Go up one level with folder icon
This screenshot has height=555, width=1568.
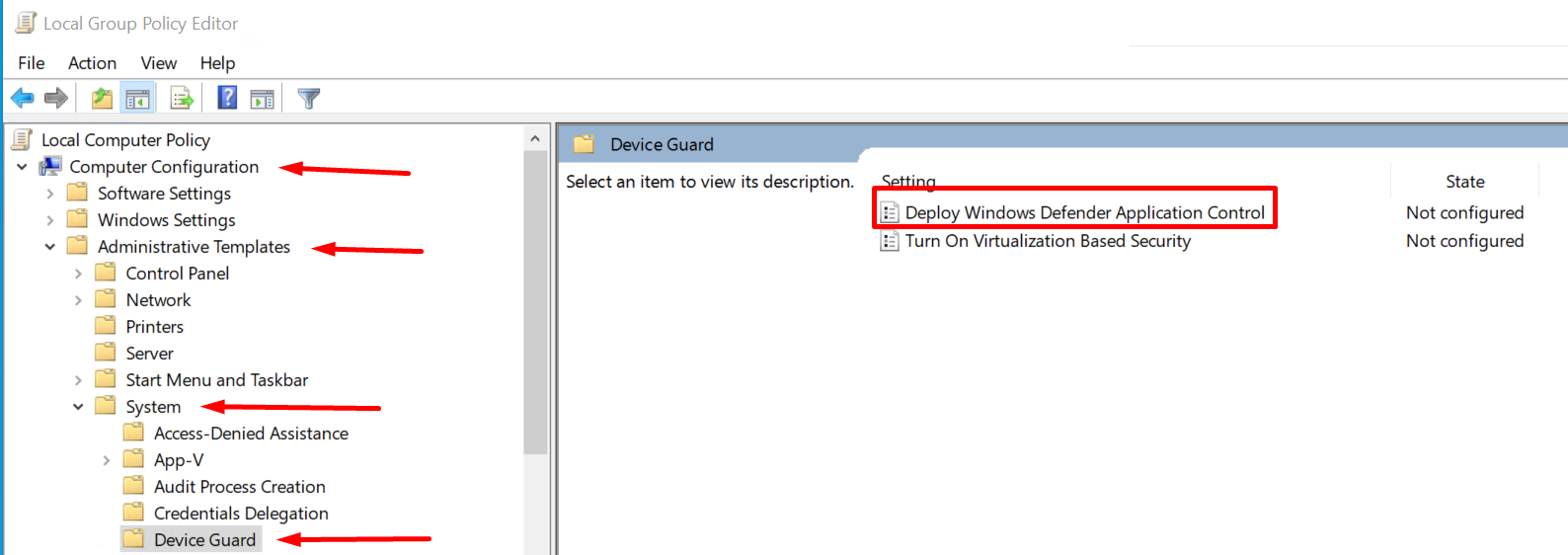pos(102,98)
